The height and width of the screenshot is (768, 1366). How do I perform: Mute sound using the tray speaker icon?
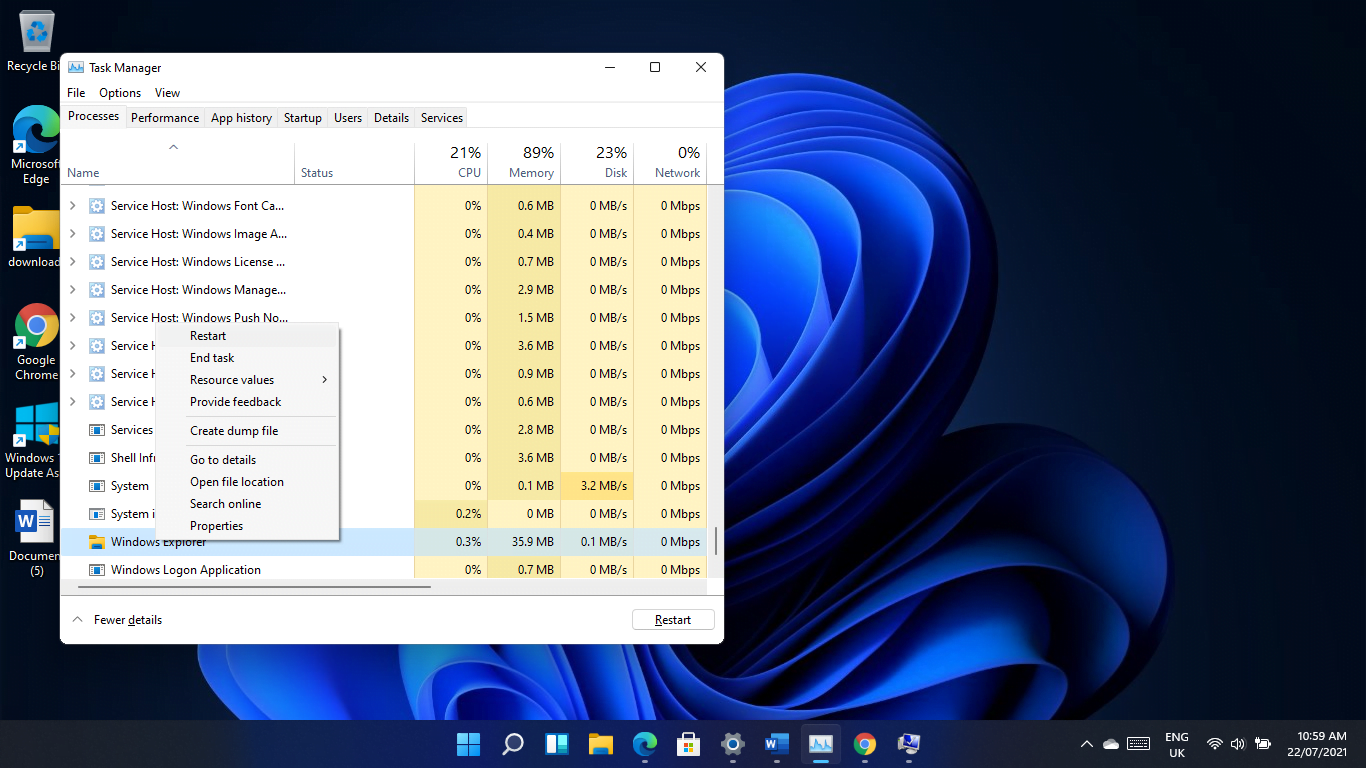coord(1237,744)
